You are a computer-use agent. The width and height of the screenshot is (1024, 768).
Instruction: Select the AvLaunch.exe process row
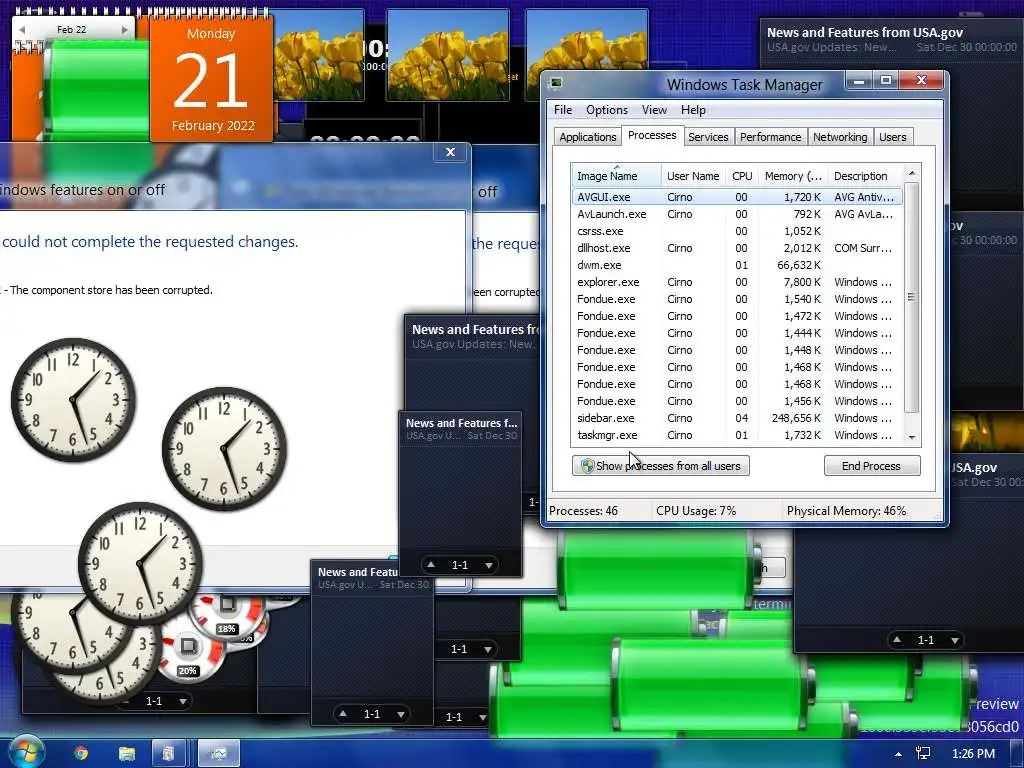click(737, 214)
